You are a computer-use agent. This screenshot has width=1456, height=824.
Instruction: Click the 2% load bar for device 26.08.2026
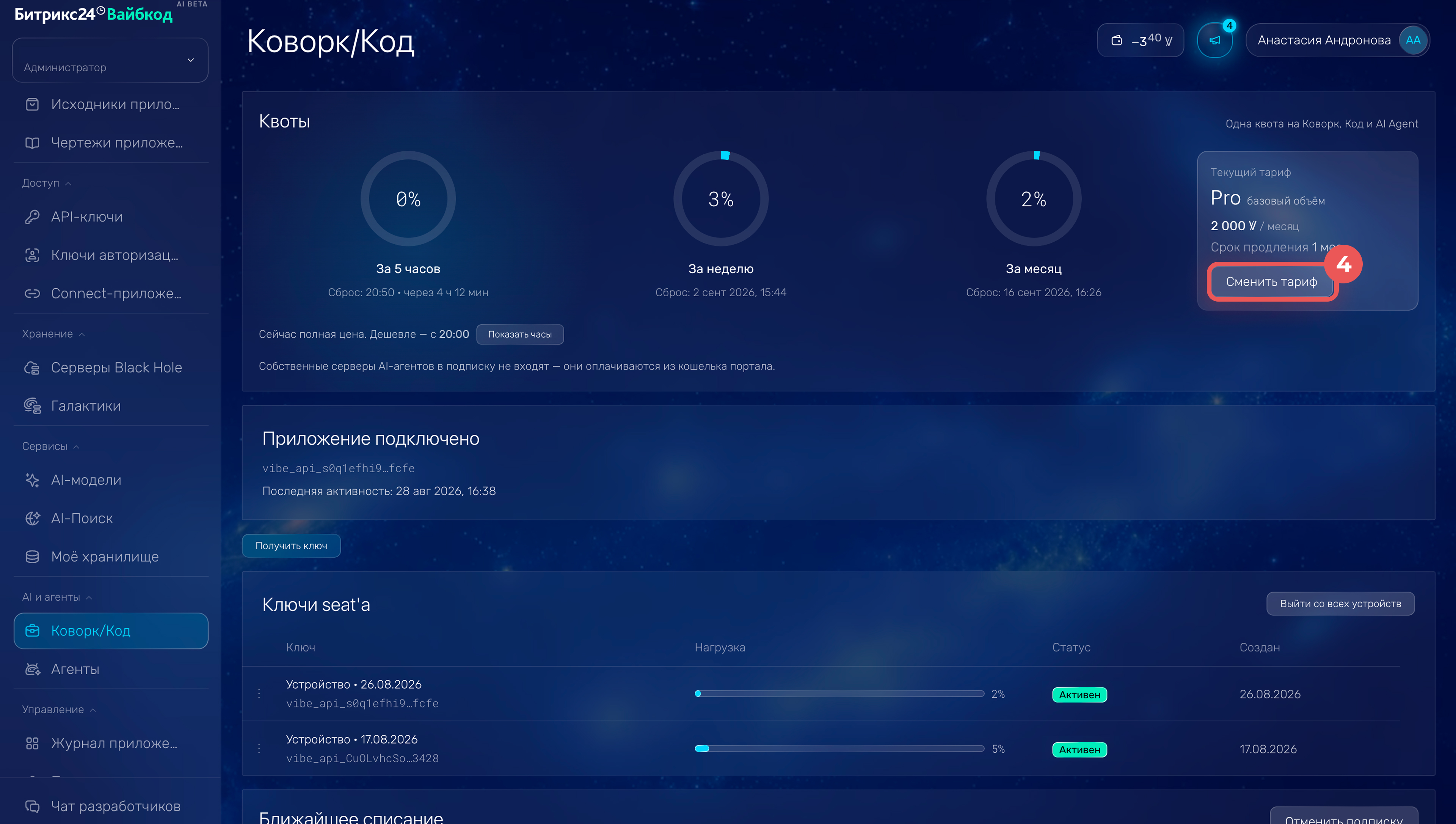839,694
